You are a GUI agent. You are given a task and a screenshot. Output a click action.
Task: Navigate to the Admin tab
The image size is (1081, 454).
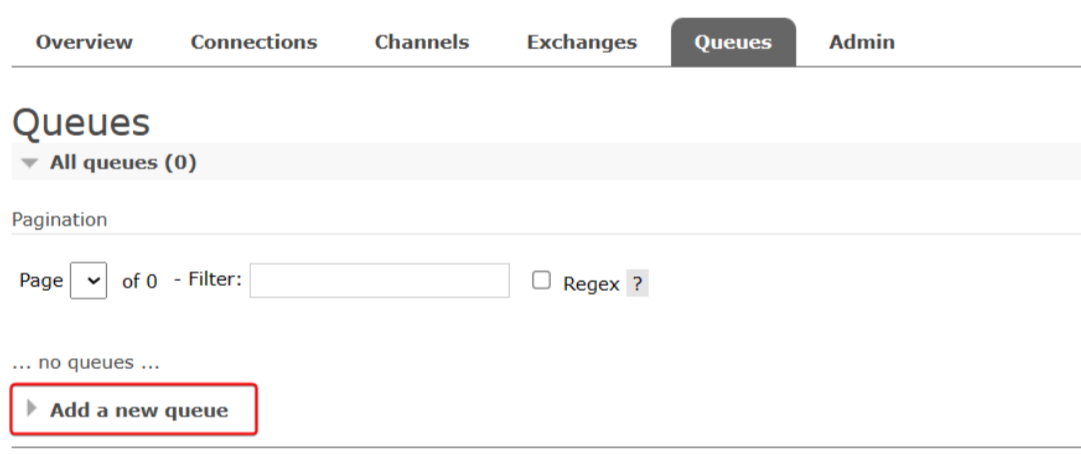coord(861,42)
